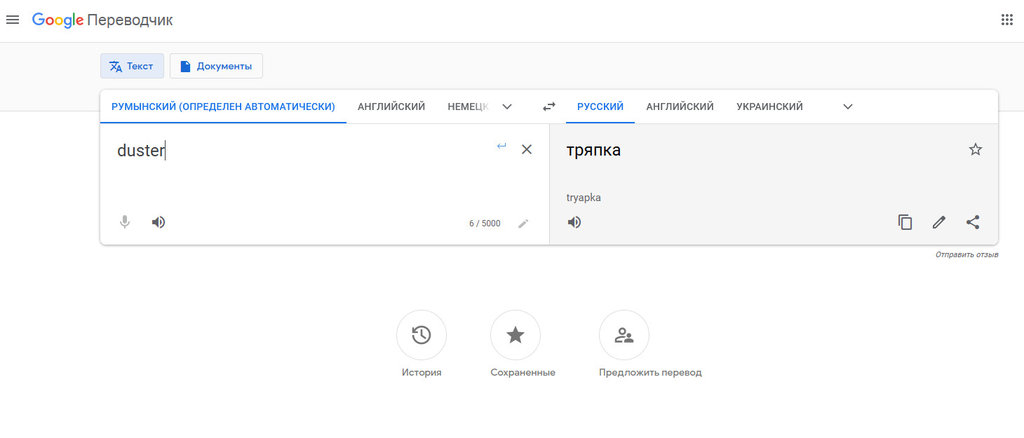The image size is (1024, 438).
Task: Open the Google apps grid
Action: point(1006,20)
